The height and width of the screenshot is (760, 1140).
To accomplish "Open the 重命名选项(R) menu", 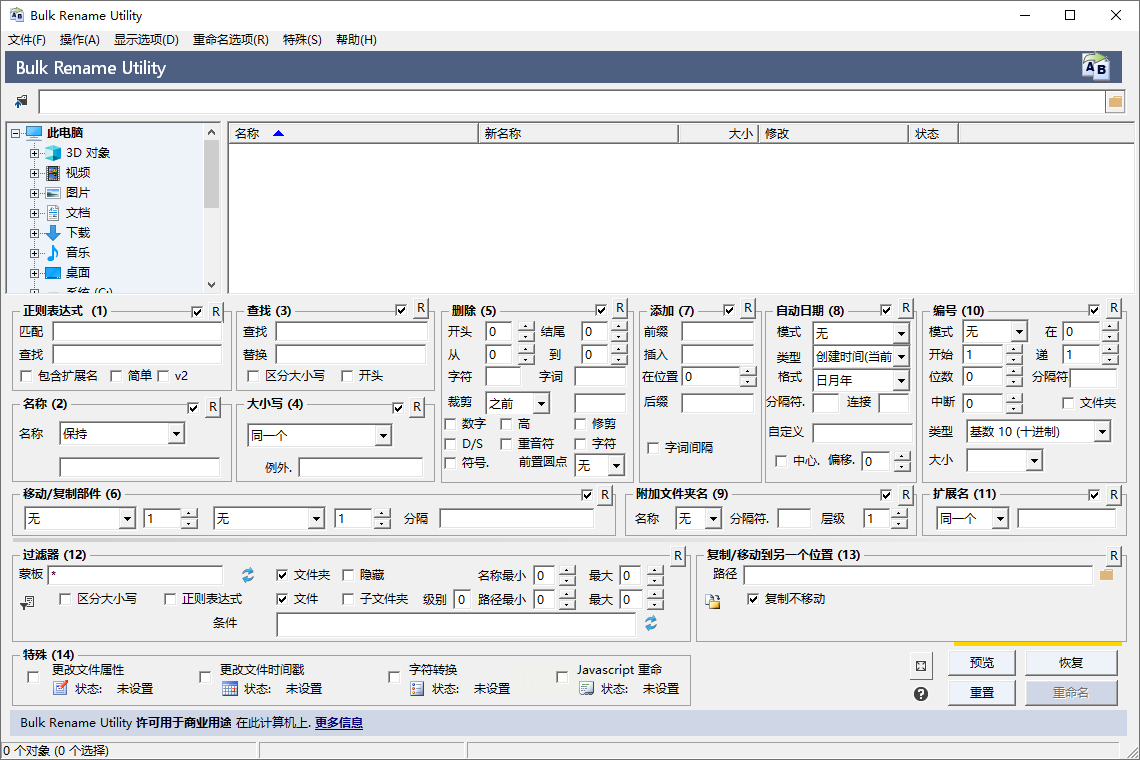I will (x=230, y=40).
